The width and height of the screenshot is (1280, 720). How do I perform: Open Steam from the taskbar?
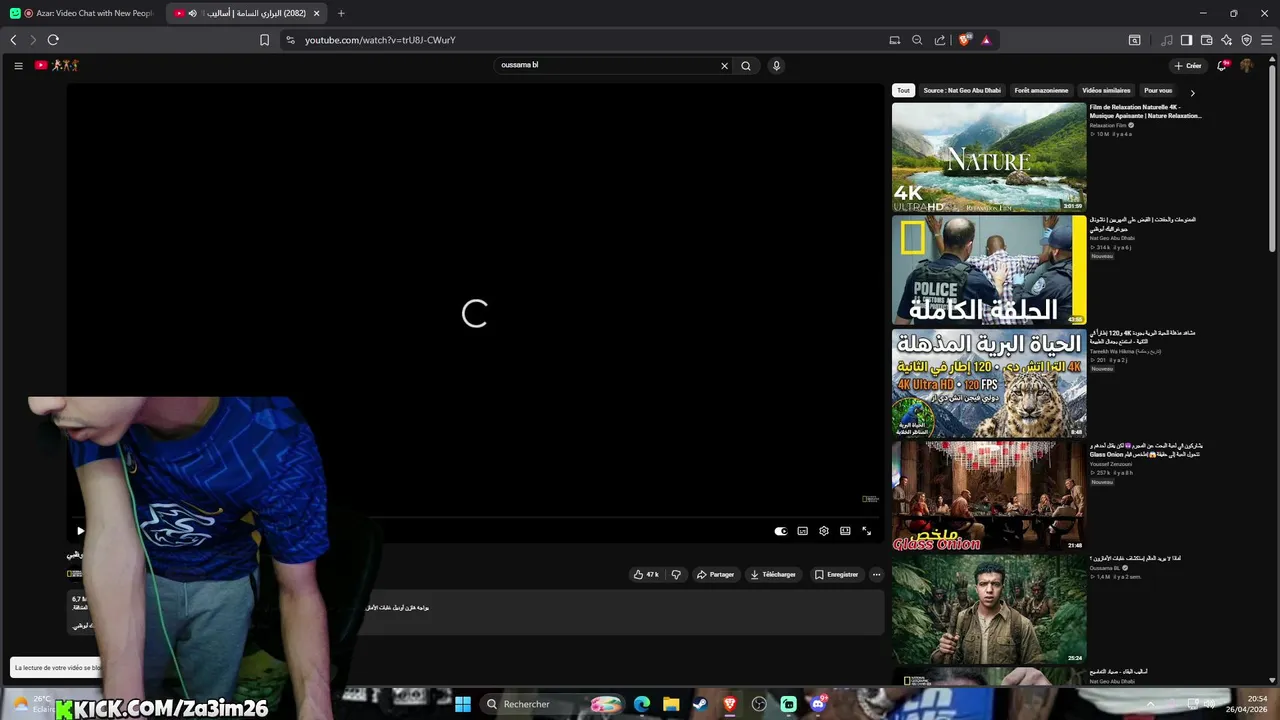(x=700, y=704)
